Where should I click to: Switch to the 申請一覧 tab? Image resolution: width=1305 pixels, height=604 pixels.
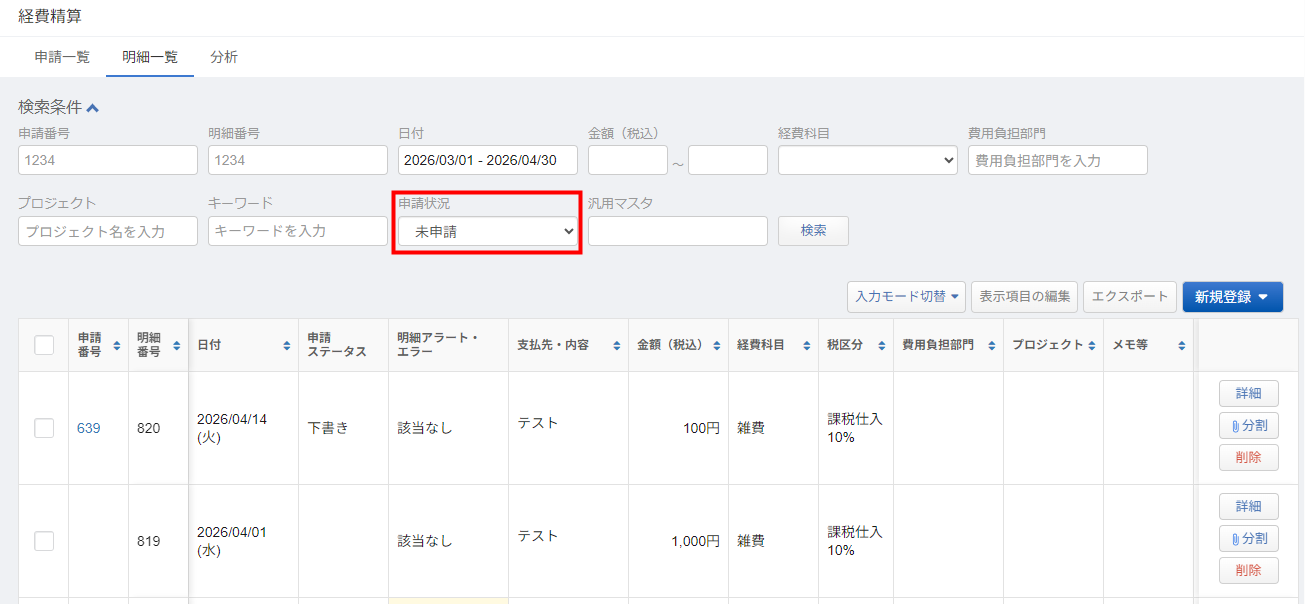[x=62, y=57]
